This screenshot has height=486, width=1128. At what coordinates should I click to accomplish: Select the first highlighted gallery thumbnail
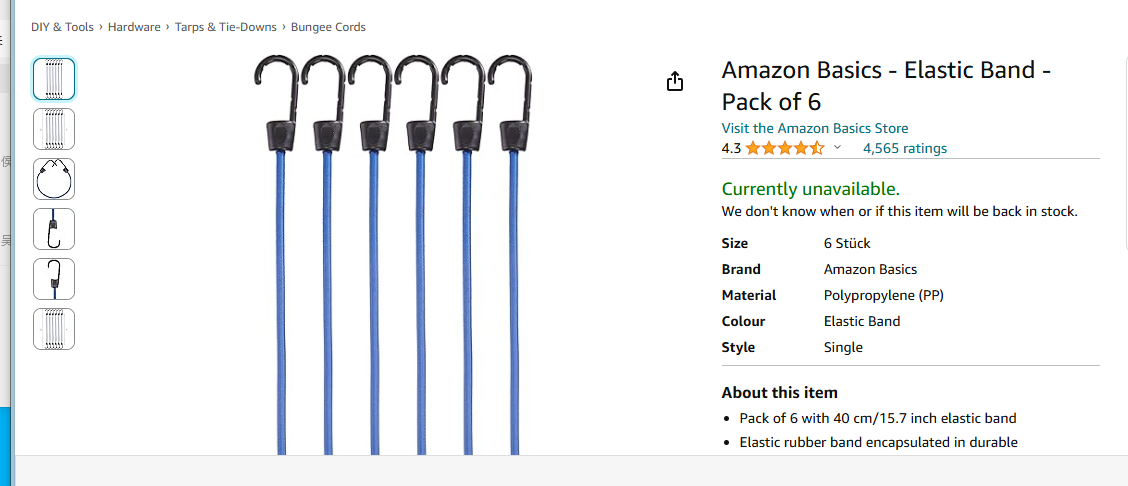coord(54,79)
